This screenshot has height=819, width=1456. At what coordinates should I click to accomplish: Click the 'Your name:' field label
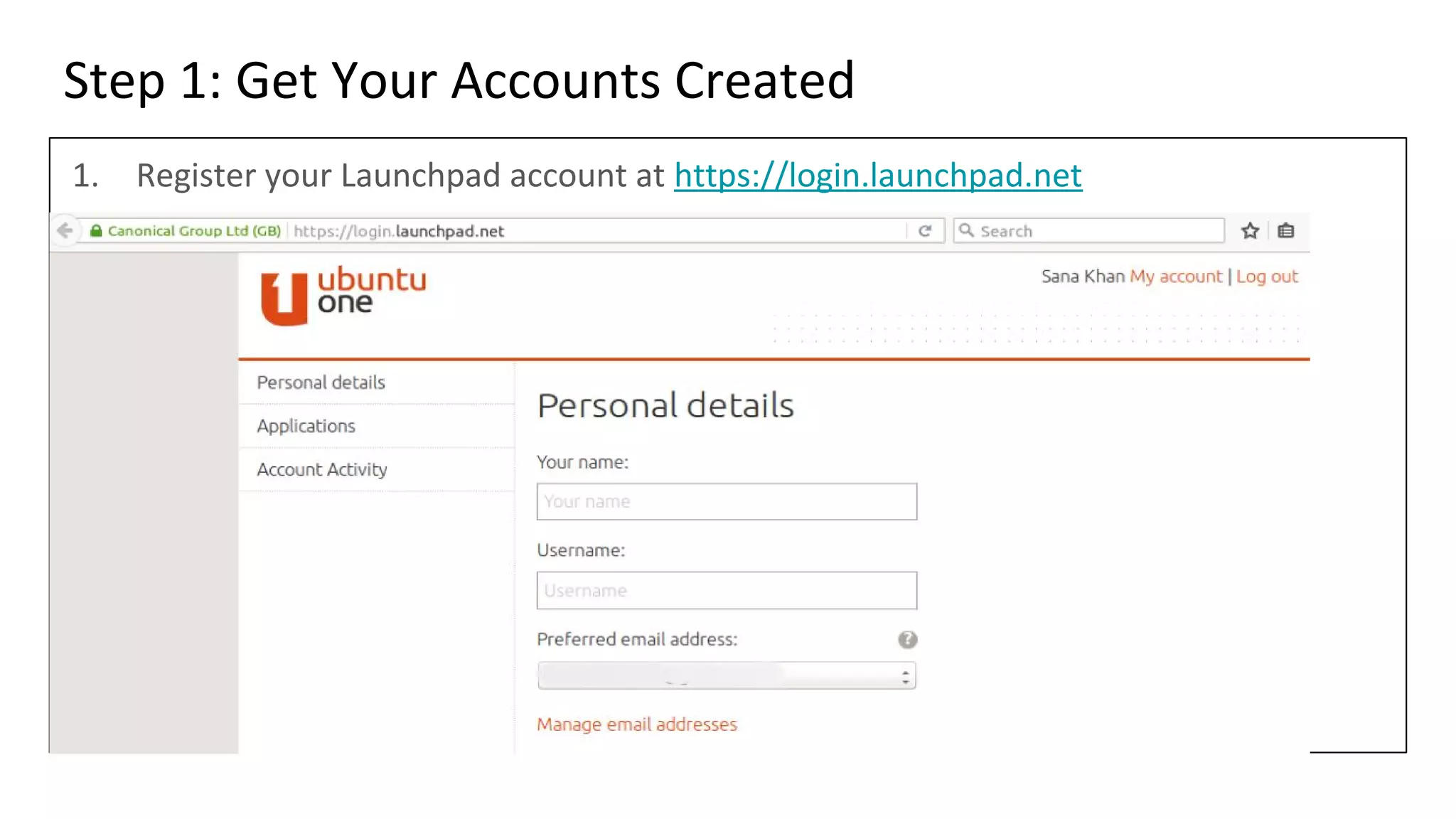tap(582, 462)
